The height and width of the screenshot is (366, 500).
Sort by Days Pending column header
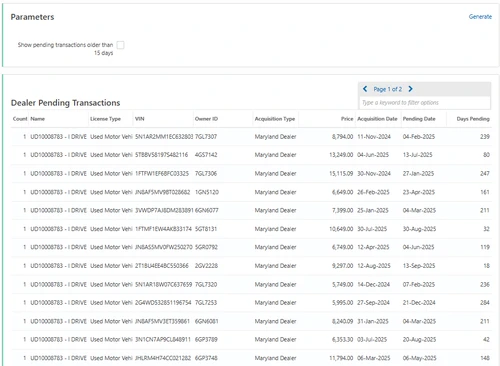click(x=473, y=119)
